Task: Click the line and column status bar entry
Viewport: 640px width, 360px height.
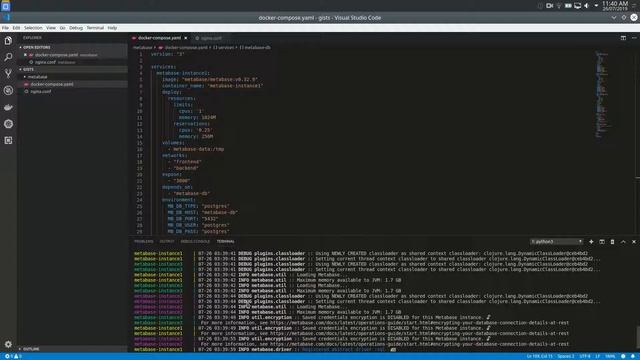Action: (540, 356)
